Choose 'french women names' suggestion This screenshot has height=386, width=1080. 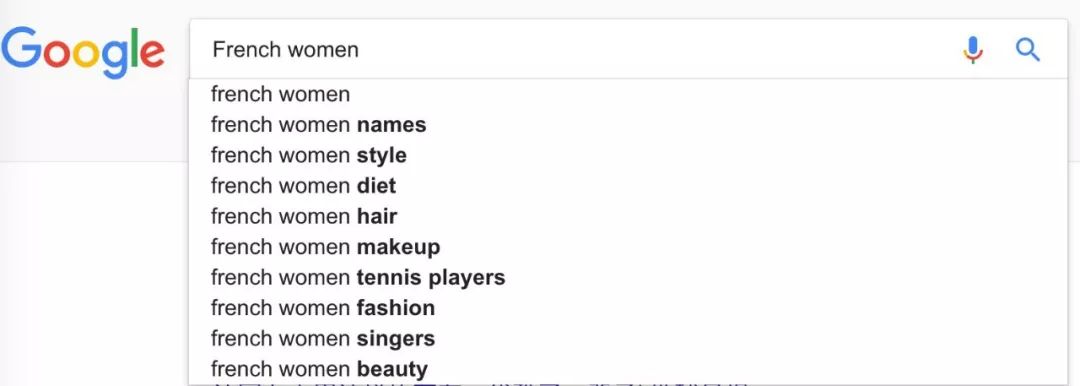click(628, 125)
